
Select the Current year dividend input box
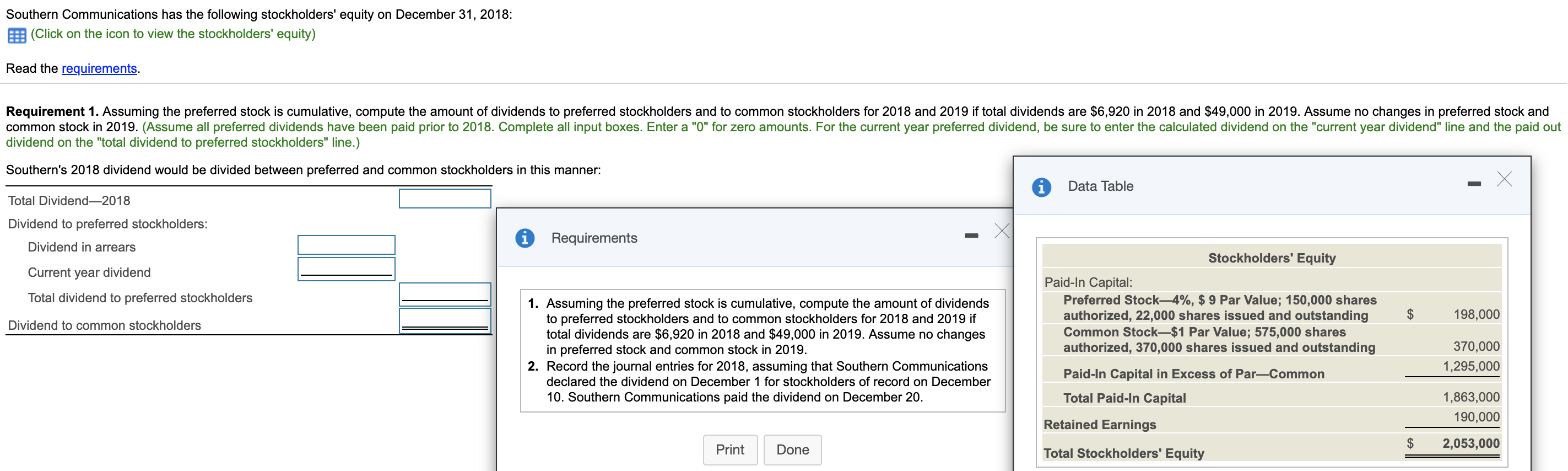[345, 269]
